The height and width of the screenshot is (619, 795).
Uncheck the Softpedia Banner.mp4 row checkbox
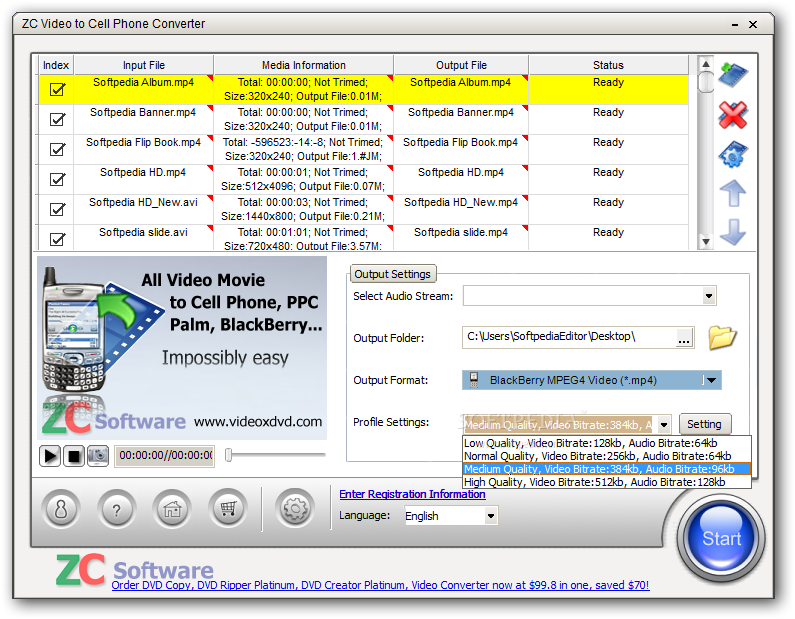(x=57, y=119)
